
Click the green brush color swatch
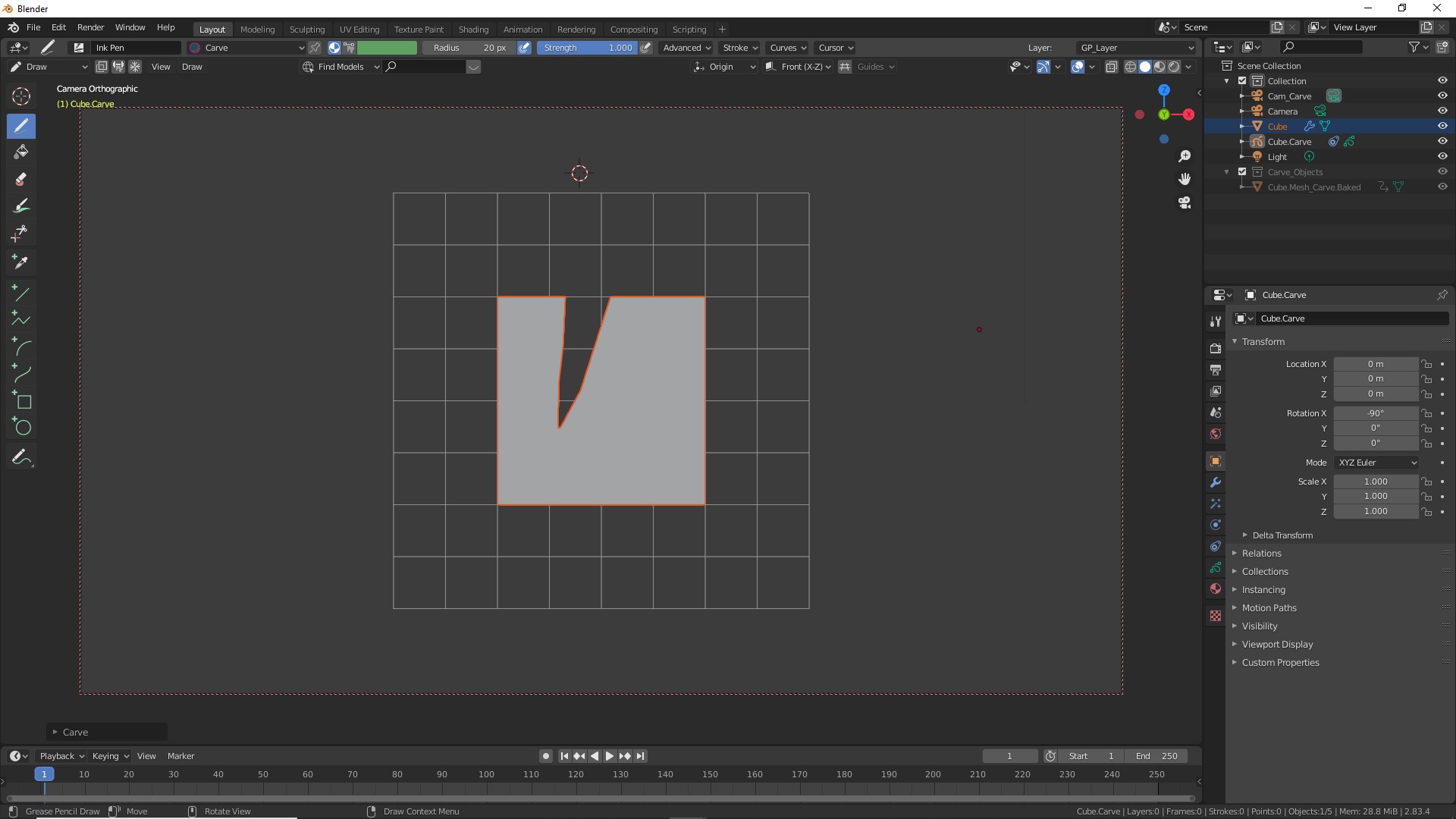(x=387, y=48)
